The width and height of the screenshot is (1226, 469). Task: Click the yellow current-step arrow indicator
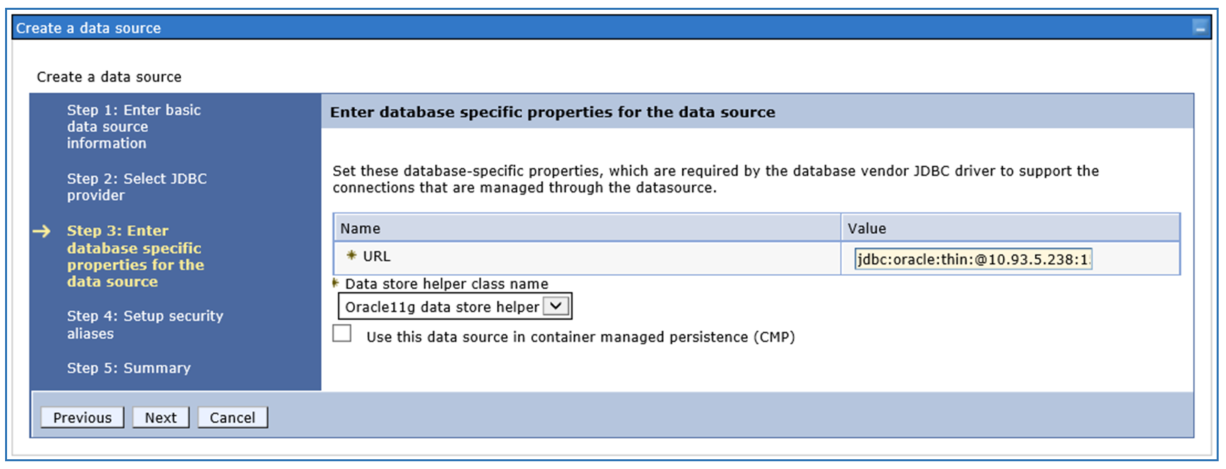pos(41,231)
